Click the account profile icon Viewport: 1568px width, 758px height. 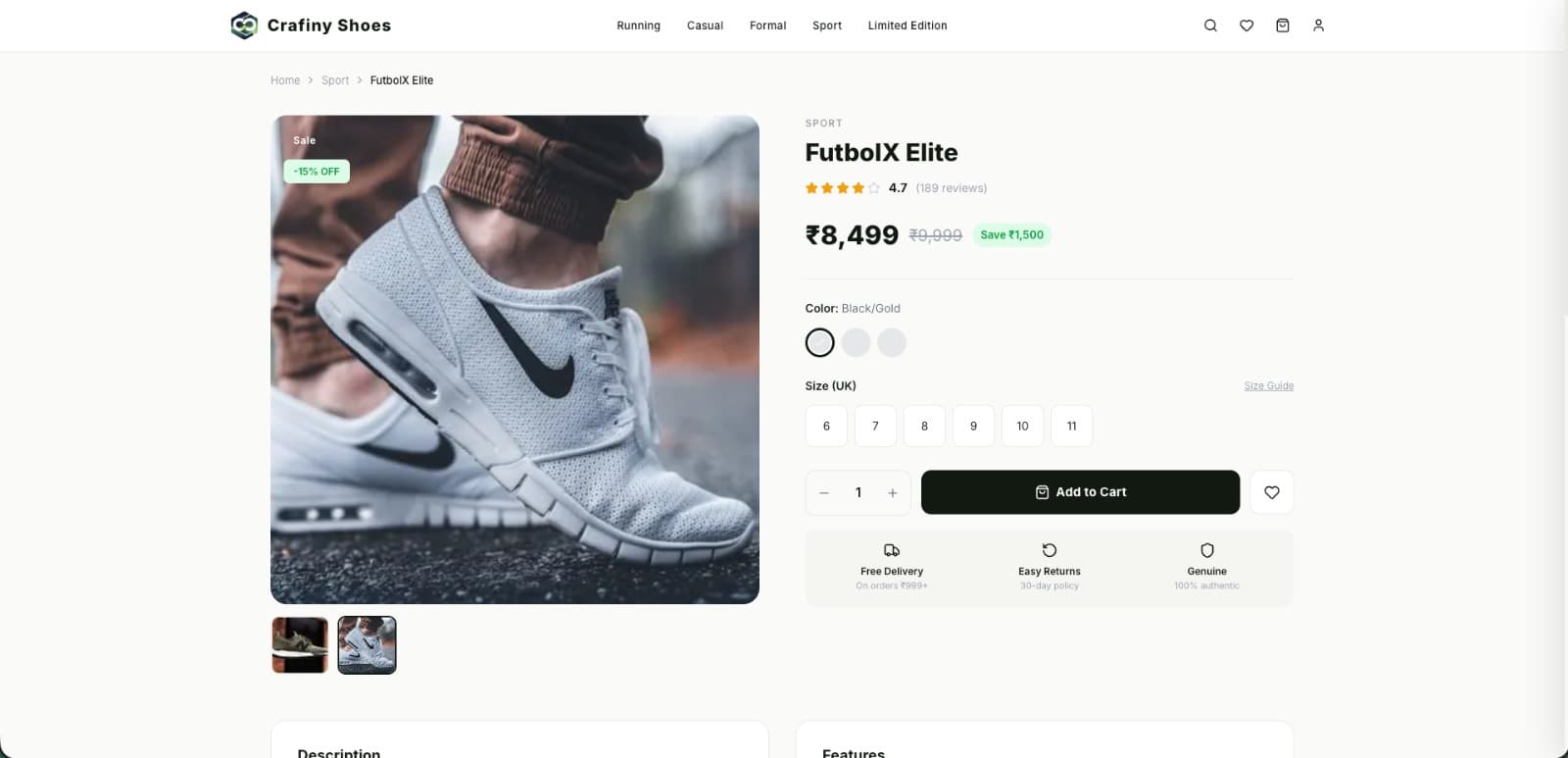(x=1318, y=25)
